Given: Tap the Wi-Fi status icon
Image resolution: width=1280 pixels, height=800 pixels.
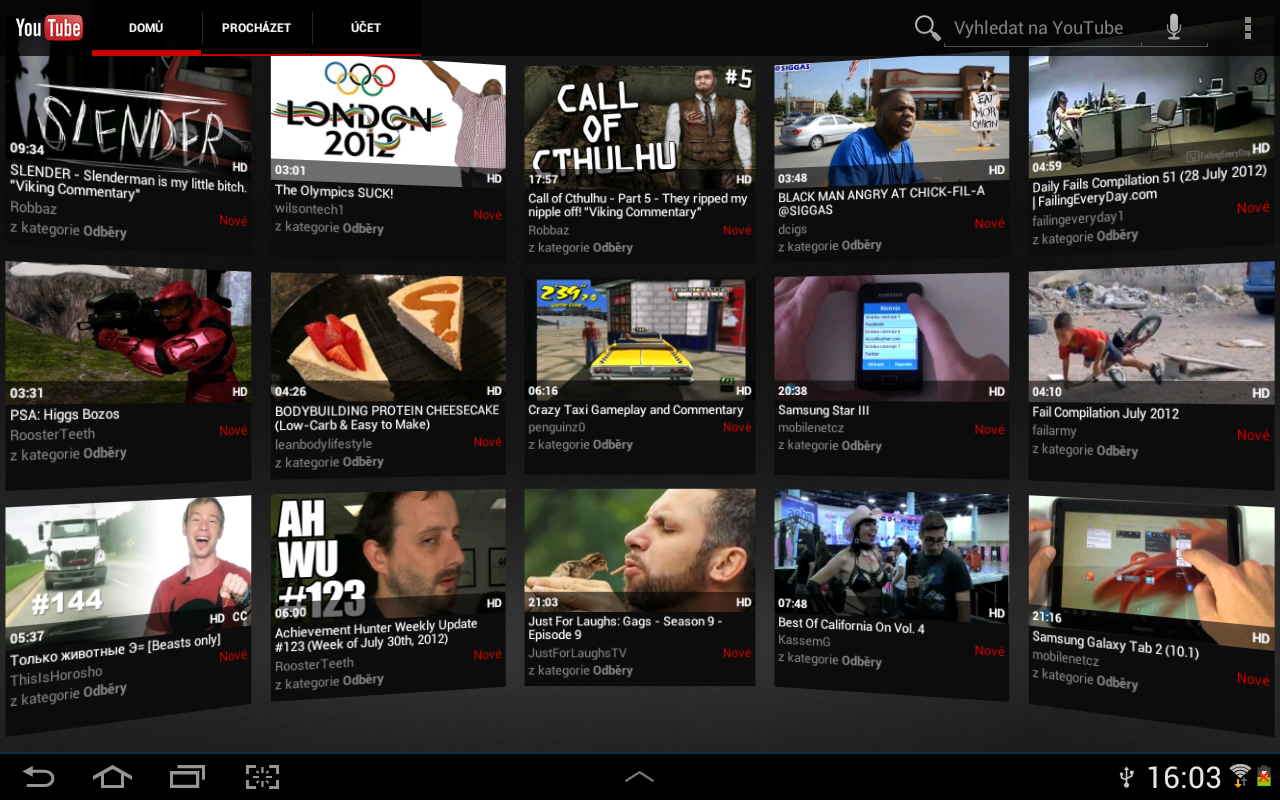Looking at the screenshot, I should point(1240,776).
